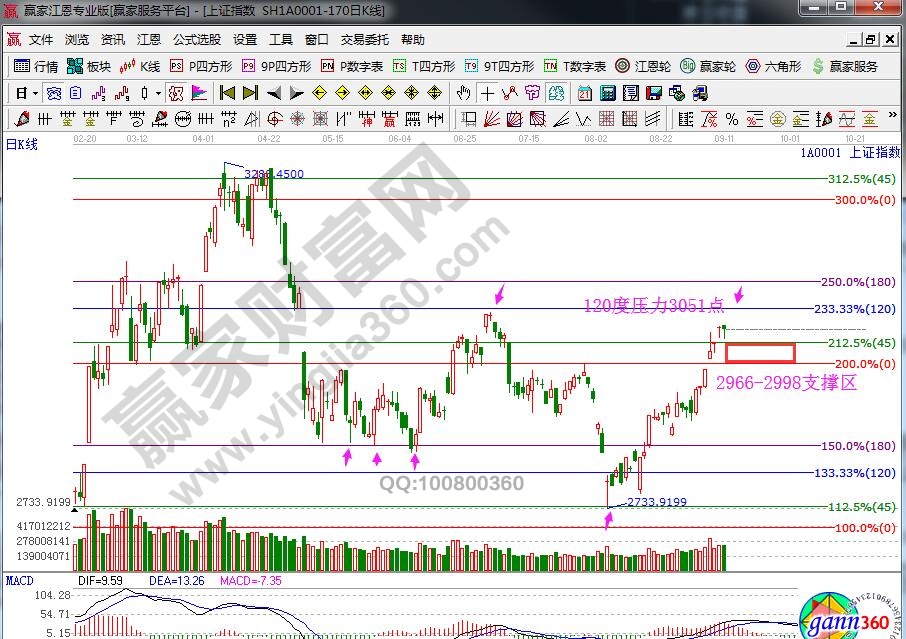906x639 pixels.
Task: Toggle the crosshair cursor mode
Action: (x=487, y=93)
